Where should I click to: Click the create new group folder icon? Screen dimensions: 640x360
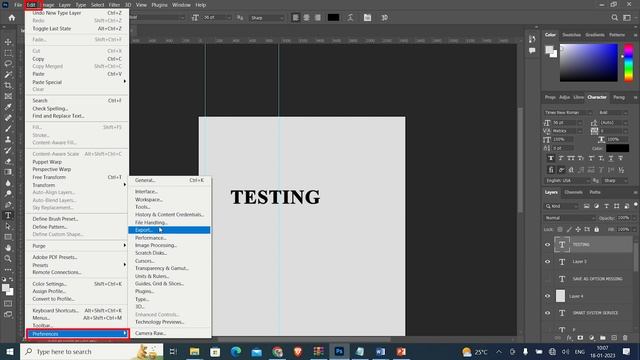pyautogui.click(x=602, y=338)
